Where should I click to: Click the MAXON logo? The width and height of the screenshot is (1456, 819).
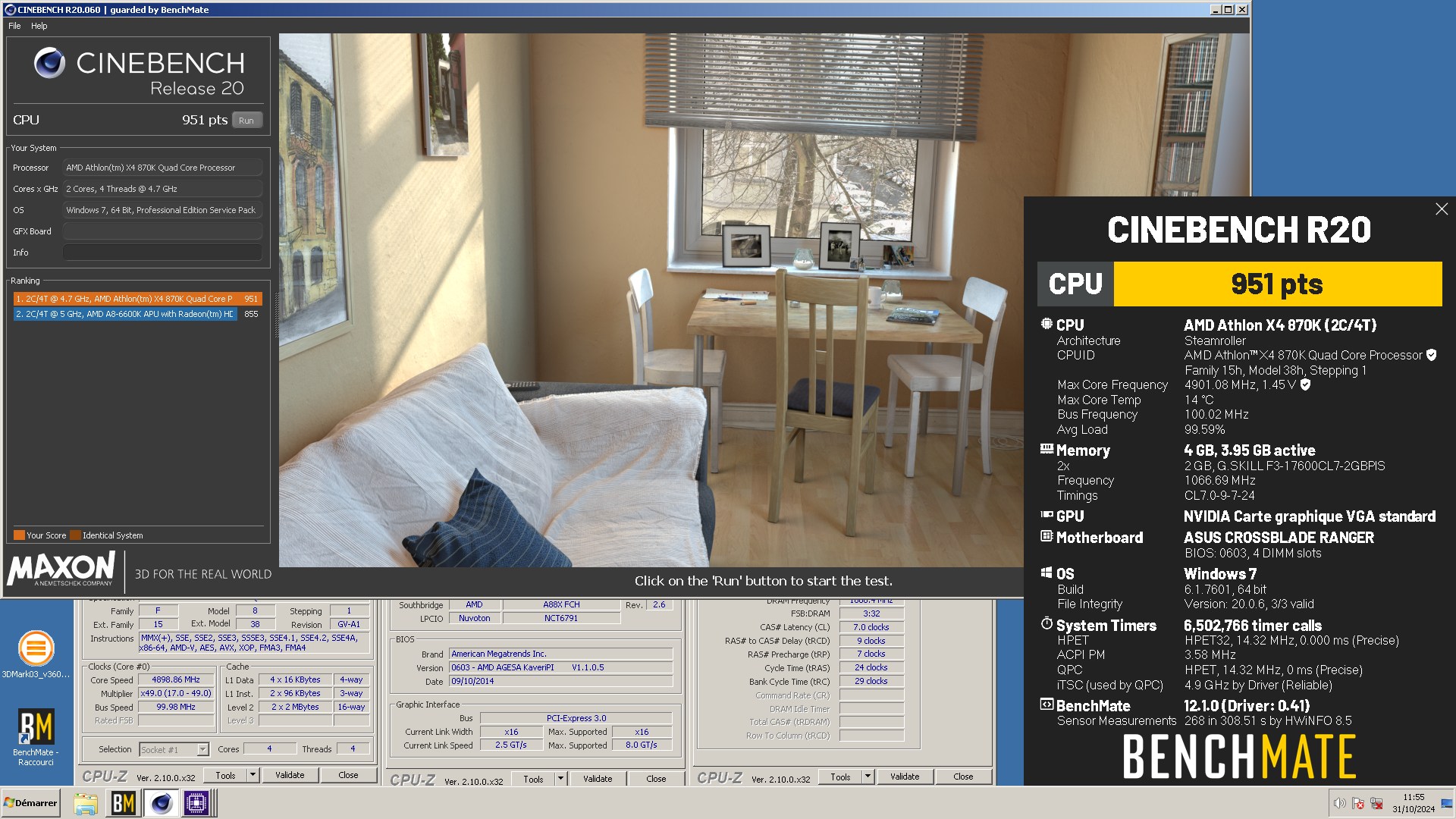coord(61,569)
